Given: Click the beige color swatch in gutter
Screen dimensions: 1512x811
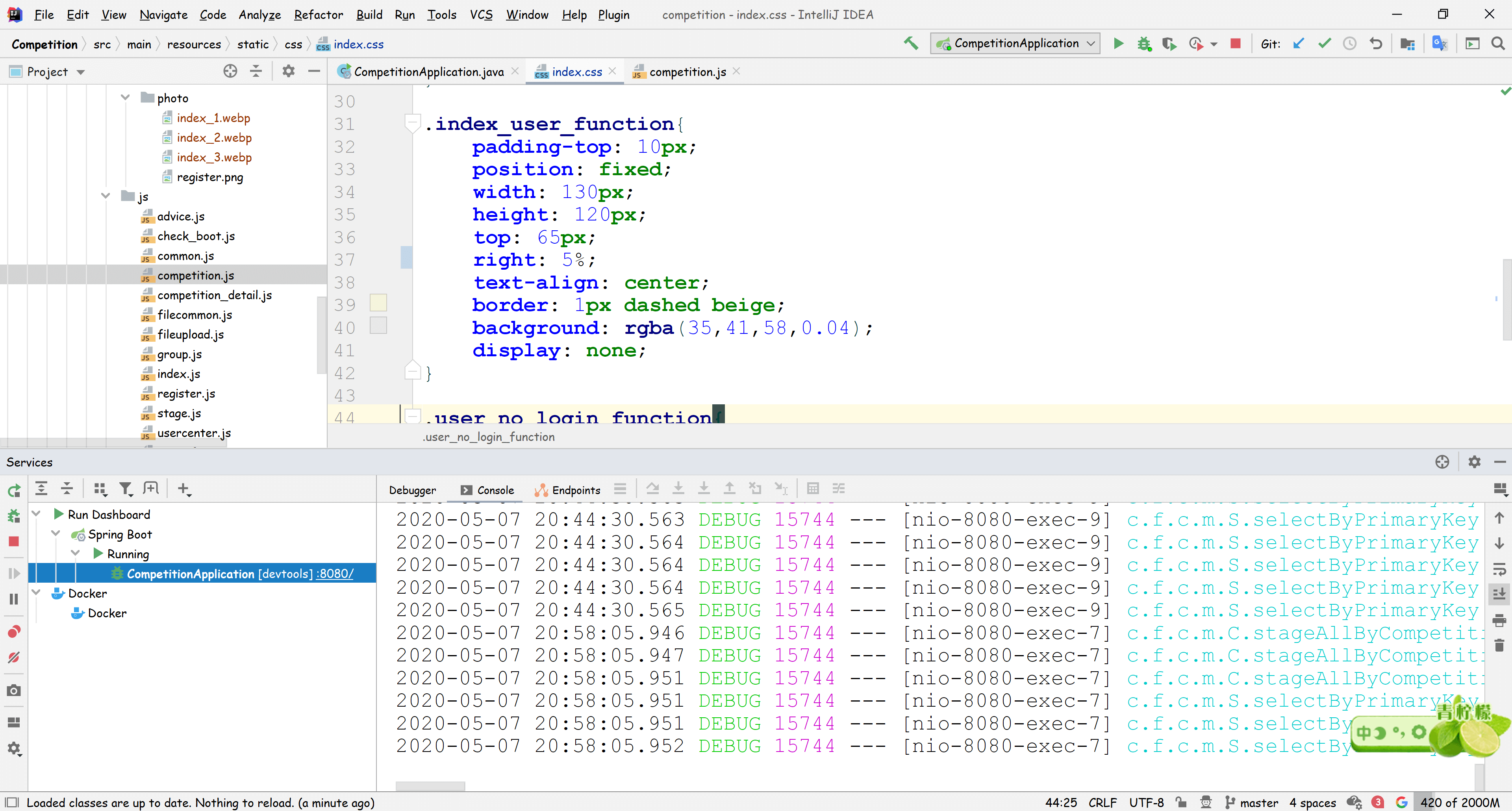Looking at the screenshot, I should pyautogui.click(x=378, y=303).
